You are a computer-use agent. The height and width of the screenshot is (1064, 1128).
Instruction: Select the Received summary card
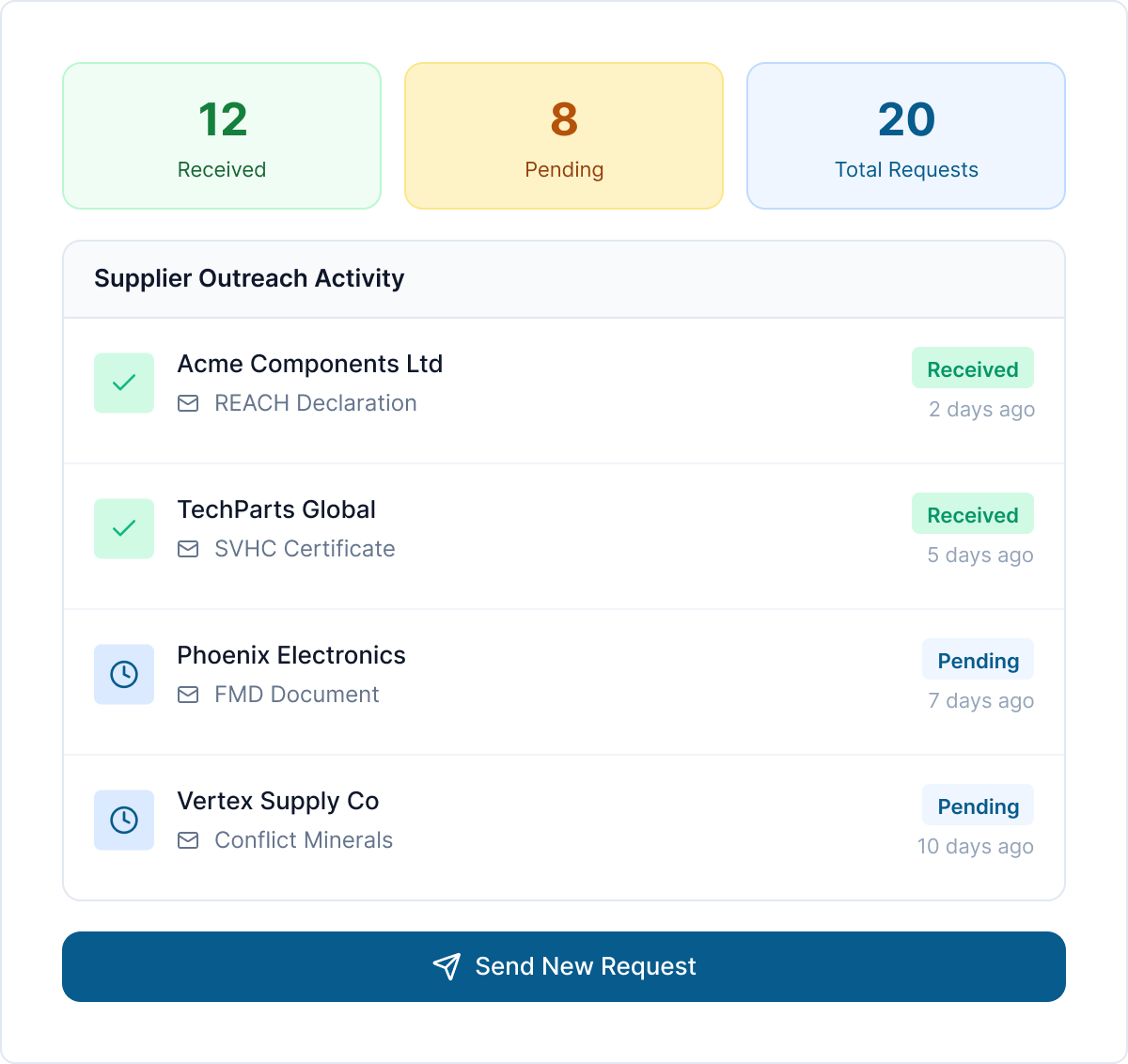(x=221, y=135)
